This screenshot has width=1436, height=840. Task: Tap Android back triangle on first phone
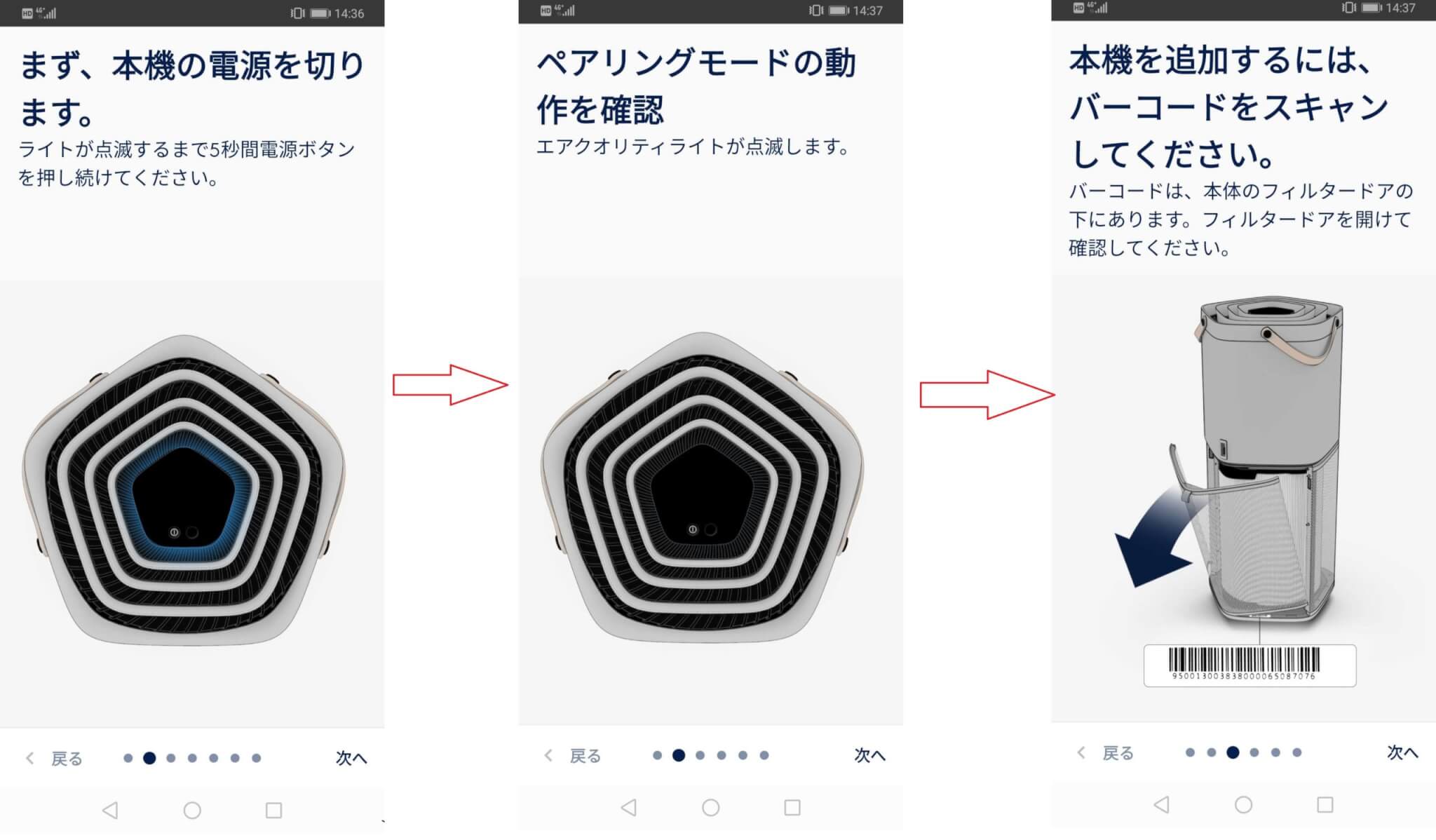(110, 811)
